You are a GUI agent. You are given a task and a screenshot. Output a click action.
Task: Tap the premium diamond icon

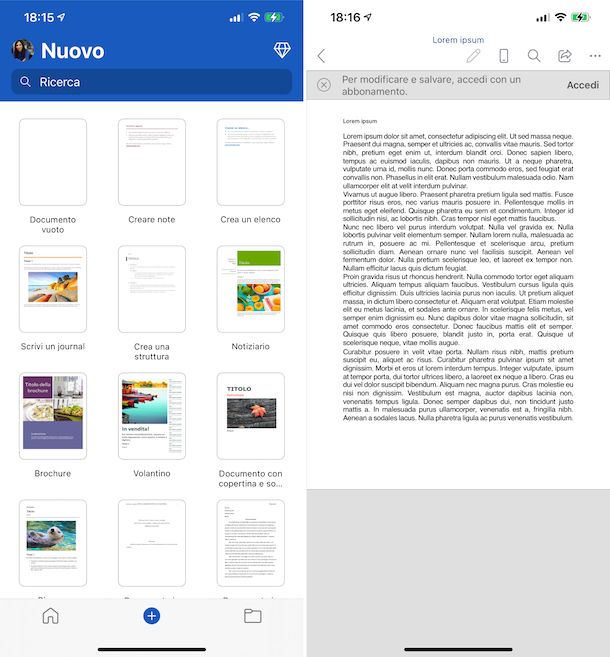coord(282,50)
